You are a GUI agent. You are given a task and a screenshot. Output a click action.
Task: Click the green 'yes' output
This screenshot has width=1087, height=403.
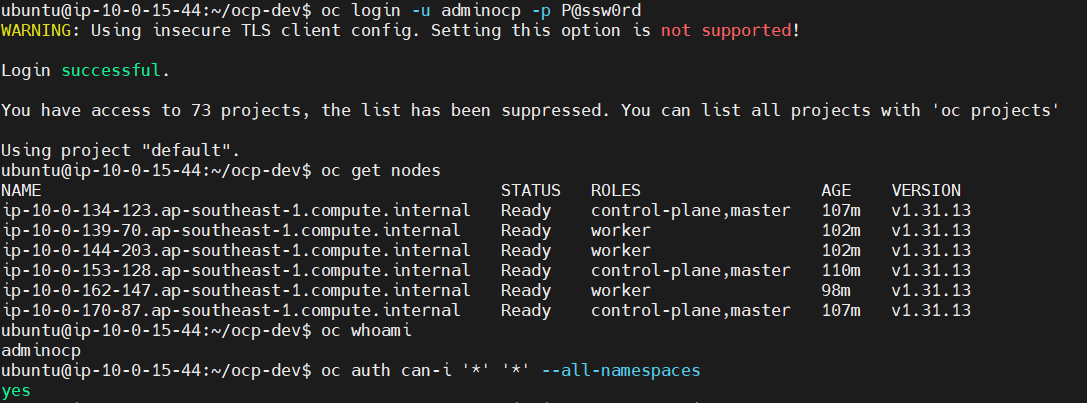coord(16,390)
